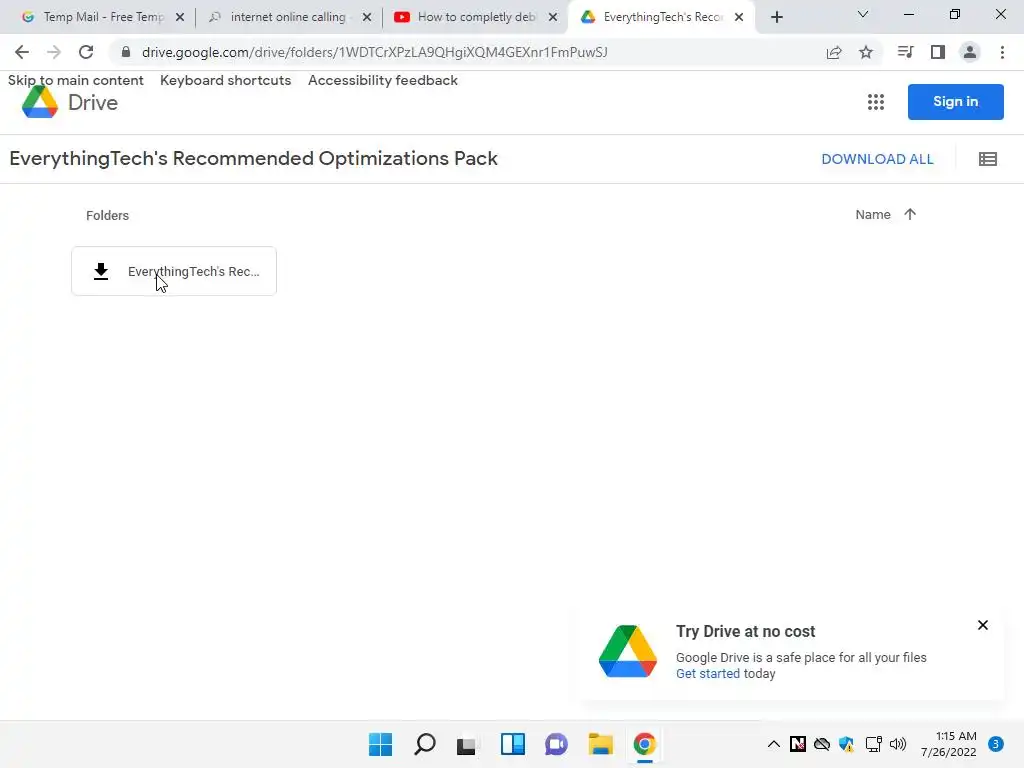Follow the Skip to main content link

[x=76, y=80]
